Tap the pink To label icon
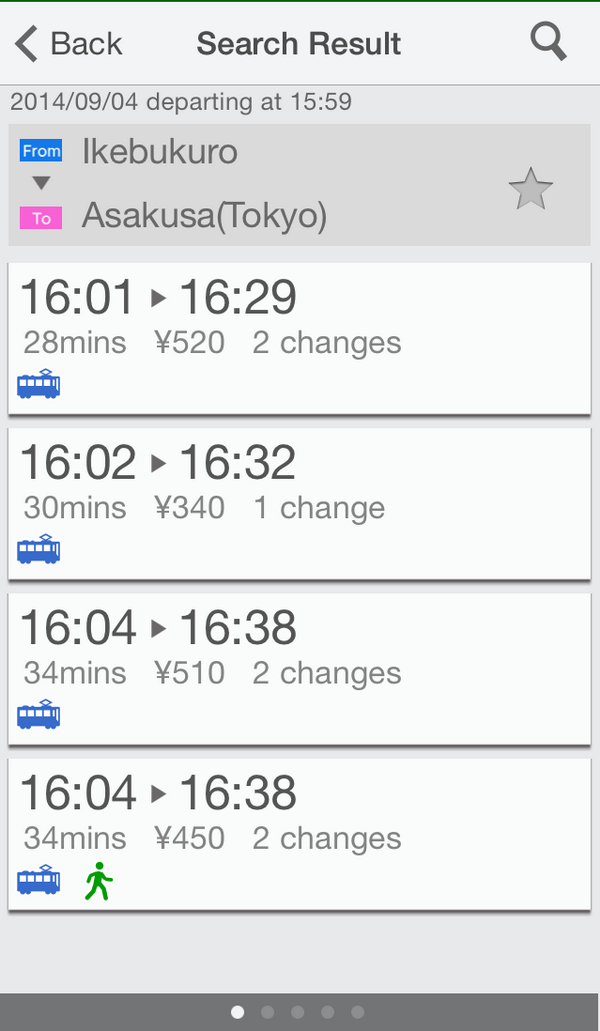 click(41, 217)
